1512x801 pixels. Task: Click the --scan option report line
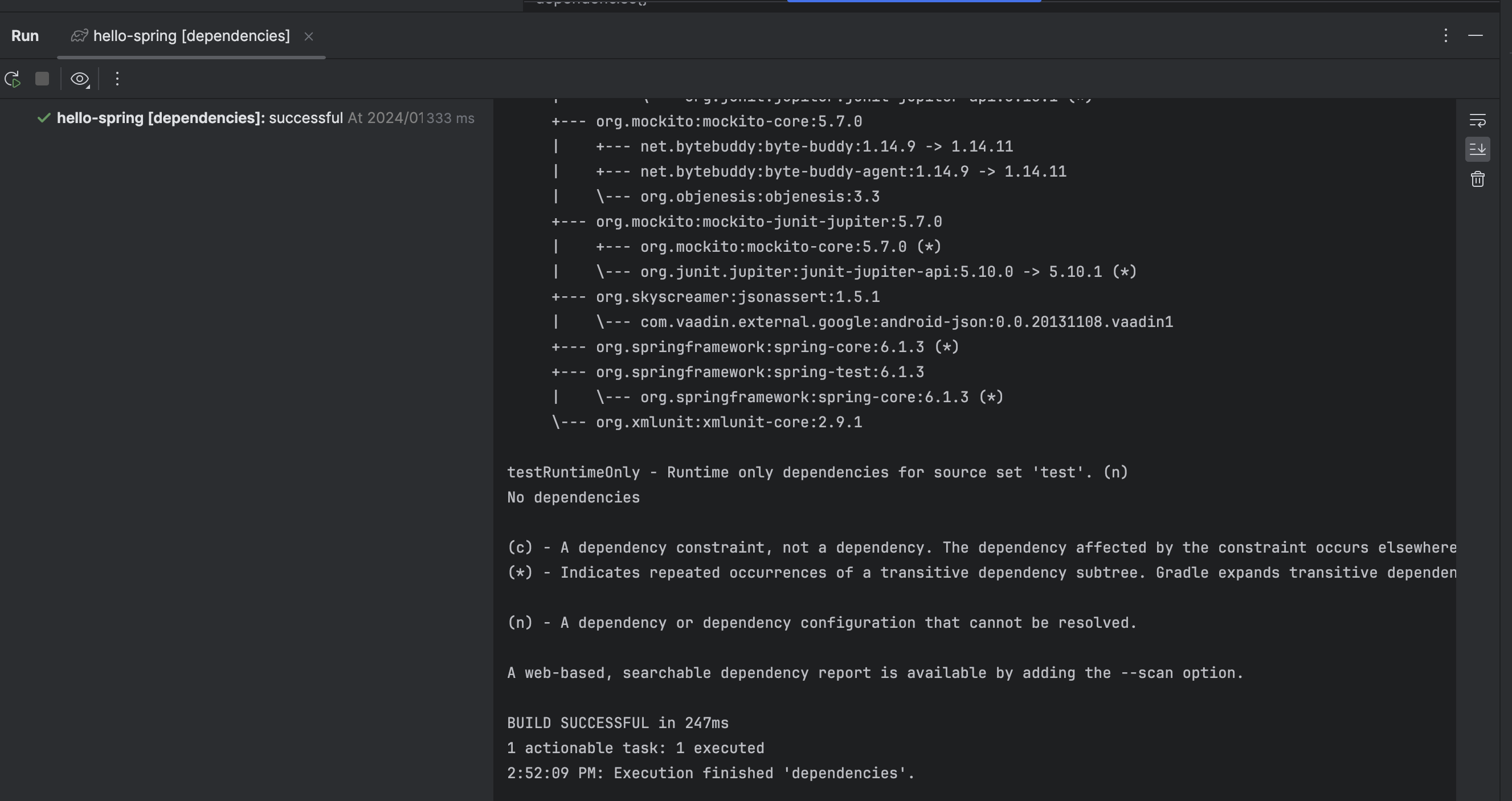click(x=875, y=673)
